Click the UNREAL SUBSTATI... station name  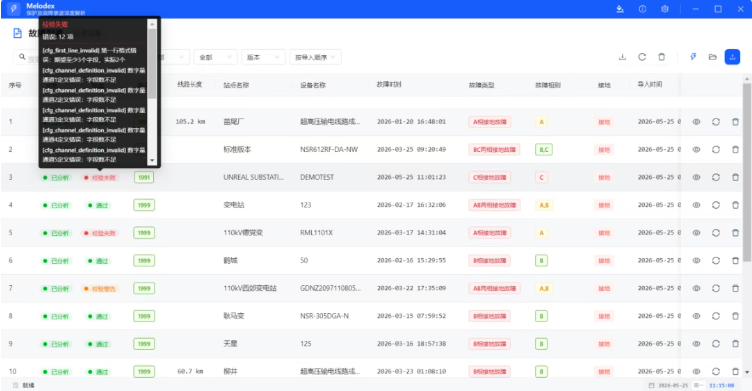(254, 178)
